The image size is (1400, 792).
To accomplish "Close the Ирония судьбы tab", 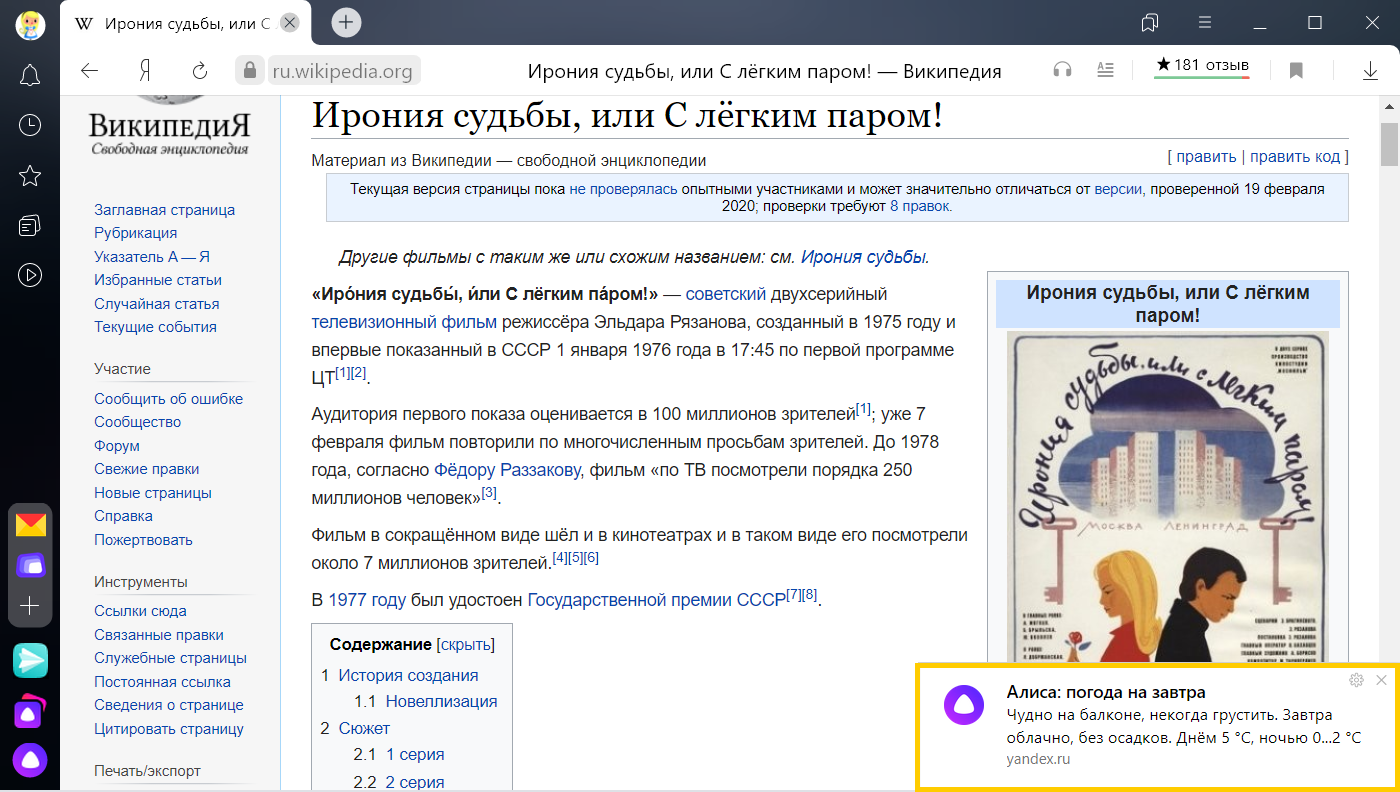I will 289,22.
